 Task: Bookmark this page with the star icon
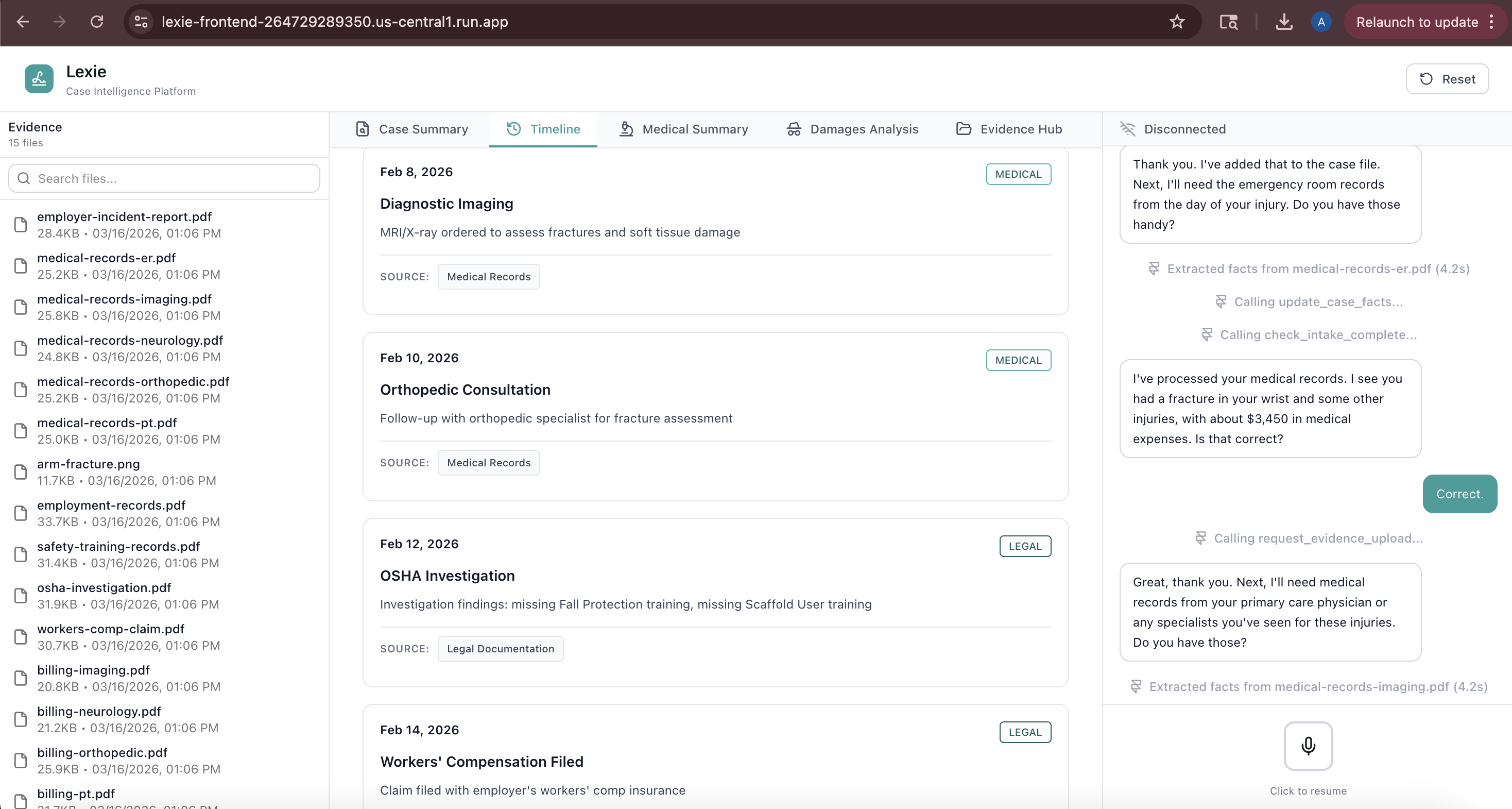point(1177,22)
